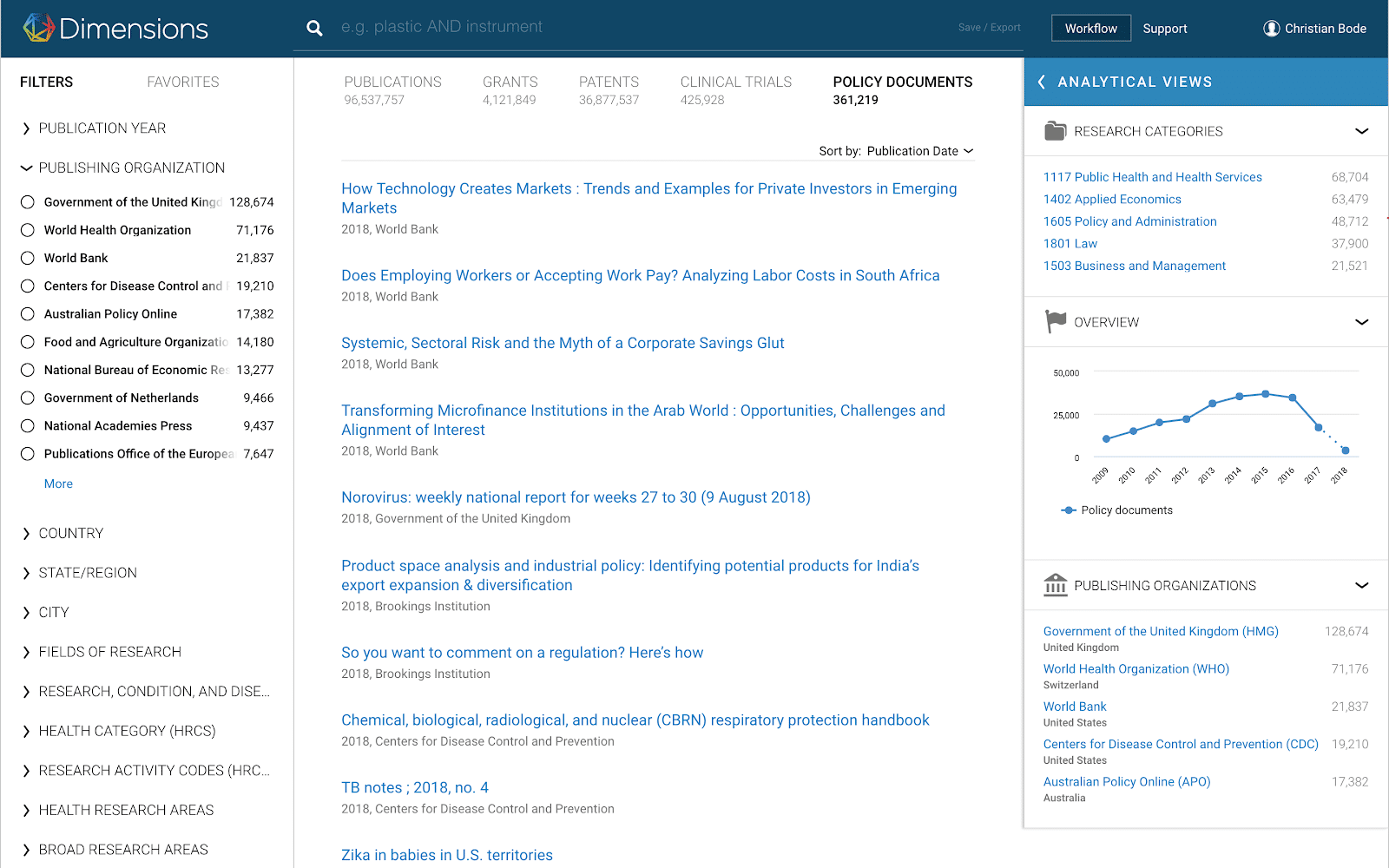Select the World Health Organization radio button

point(28,230)
